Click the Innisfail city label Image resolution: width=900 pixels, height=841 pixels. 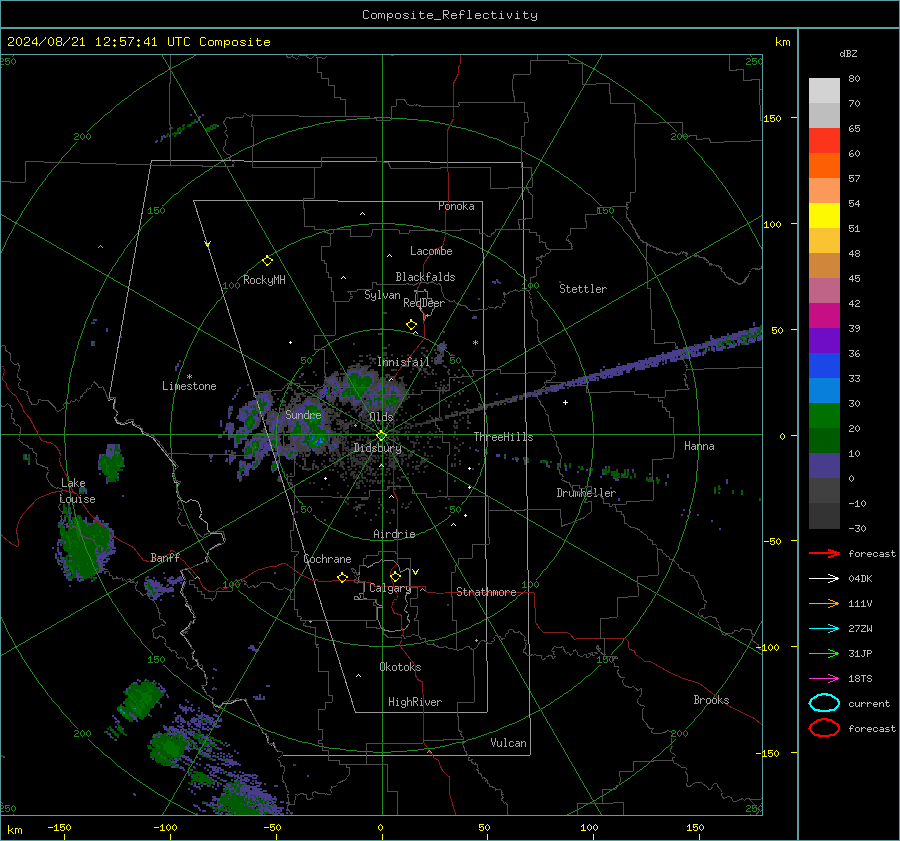coord(403,362)
